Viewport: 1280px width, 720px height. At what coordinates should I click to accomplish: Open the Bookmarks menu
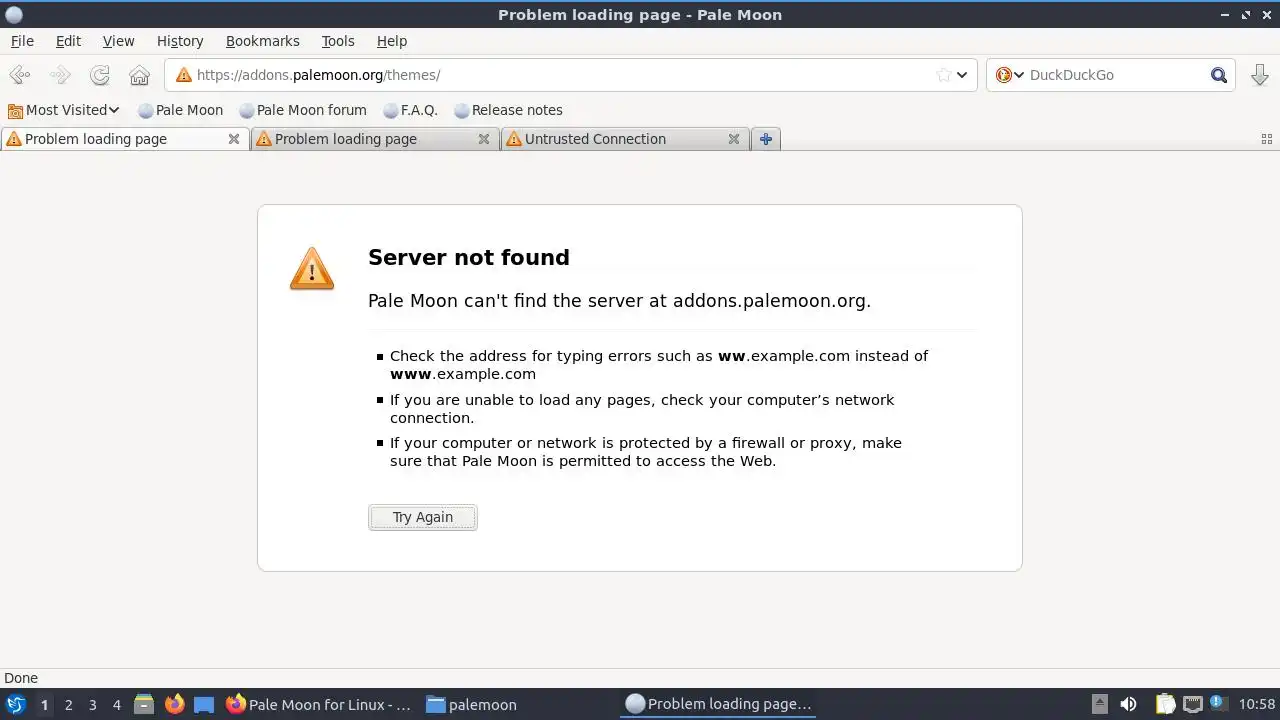pyautogui.click(x=263, y=41)
